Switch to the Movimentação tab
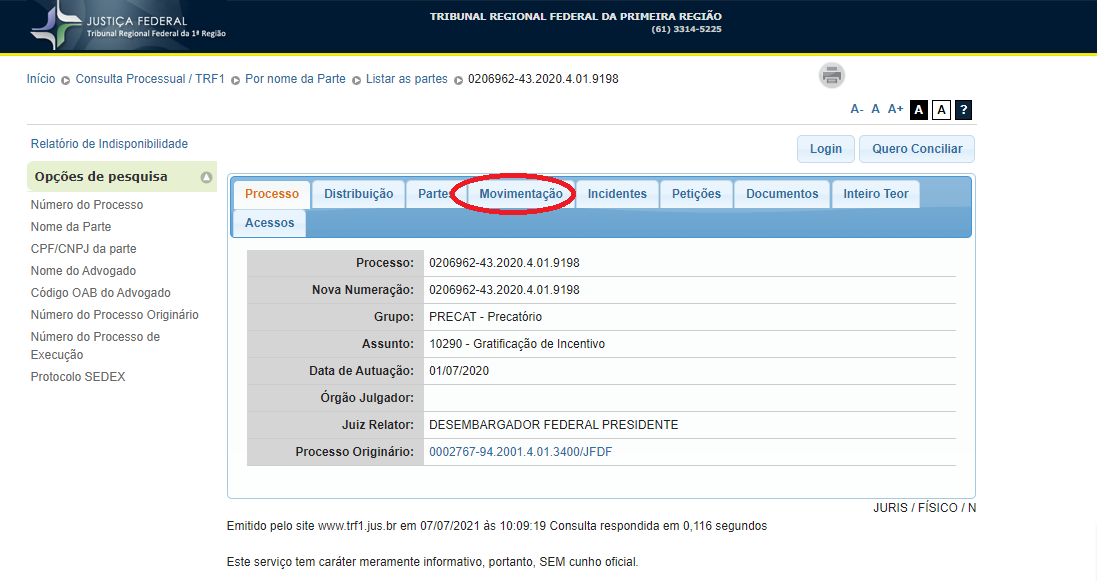The image size is (1097, 582). click(x=520, y=194)
